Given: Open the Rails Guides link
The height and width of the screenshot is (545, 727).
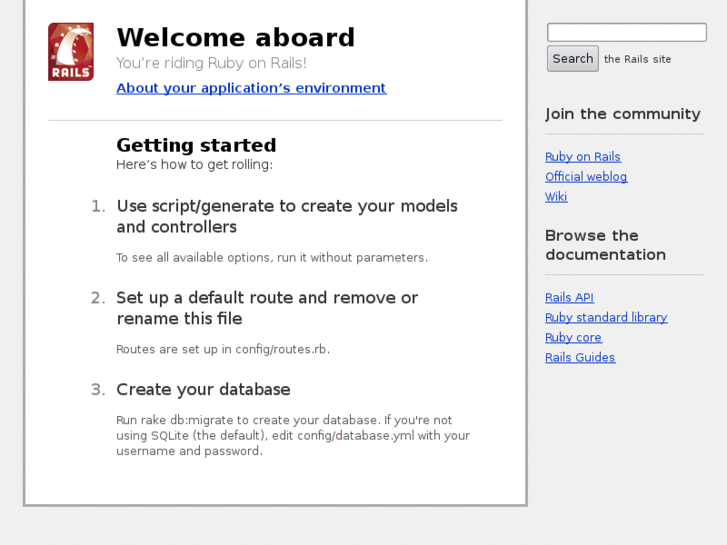Looking at the screenshot, I should (x=580, y=358).
